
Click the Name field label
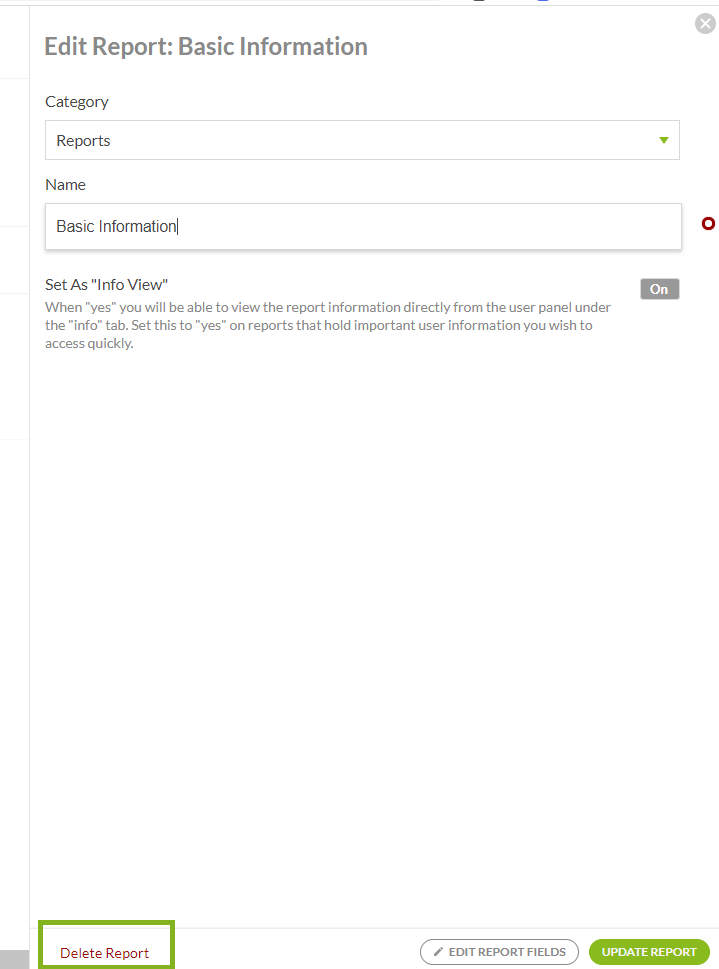click(x=65, y=185)
